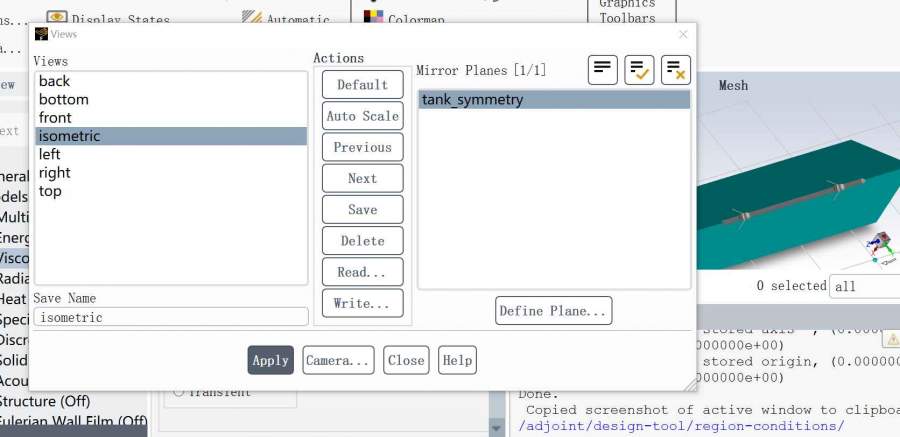Go to the Next view
Viewport: 900px width, 437px height.
362,179
